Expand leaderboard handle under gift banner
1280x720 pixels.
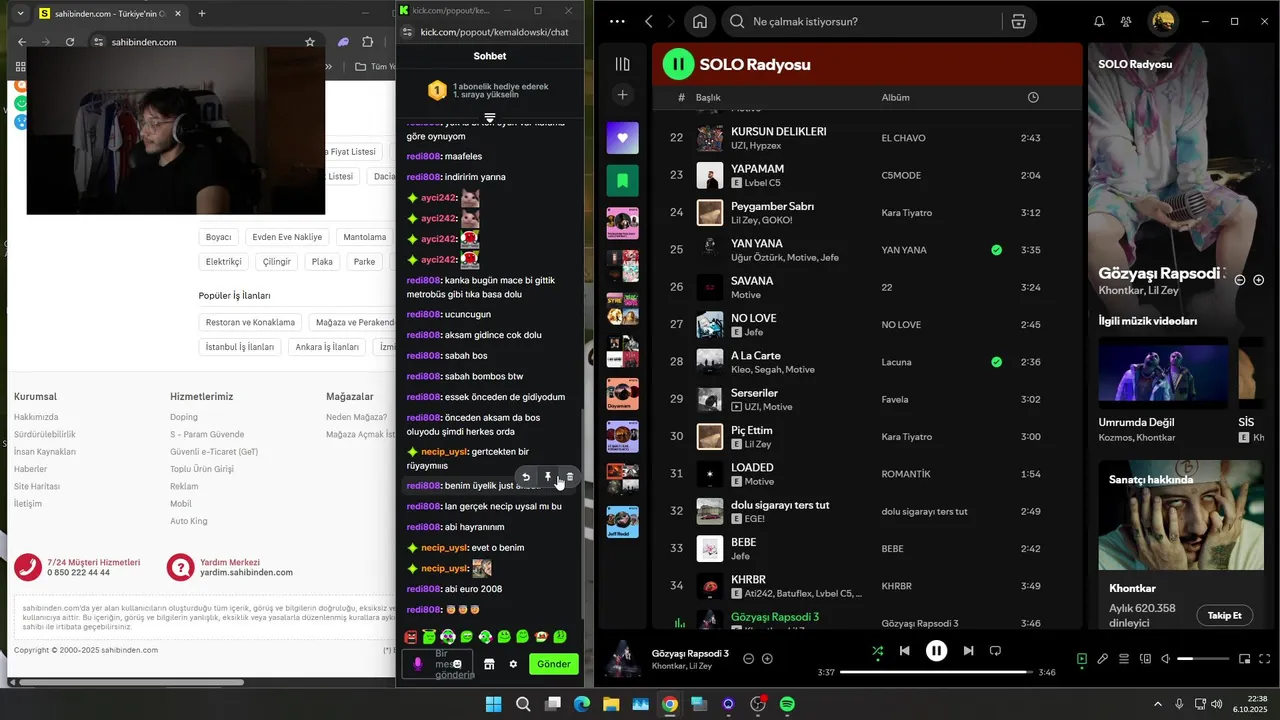point(490,118)
